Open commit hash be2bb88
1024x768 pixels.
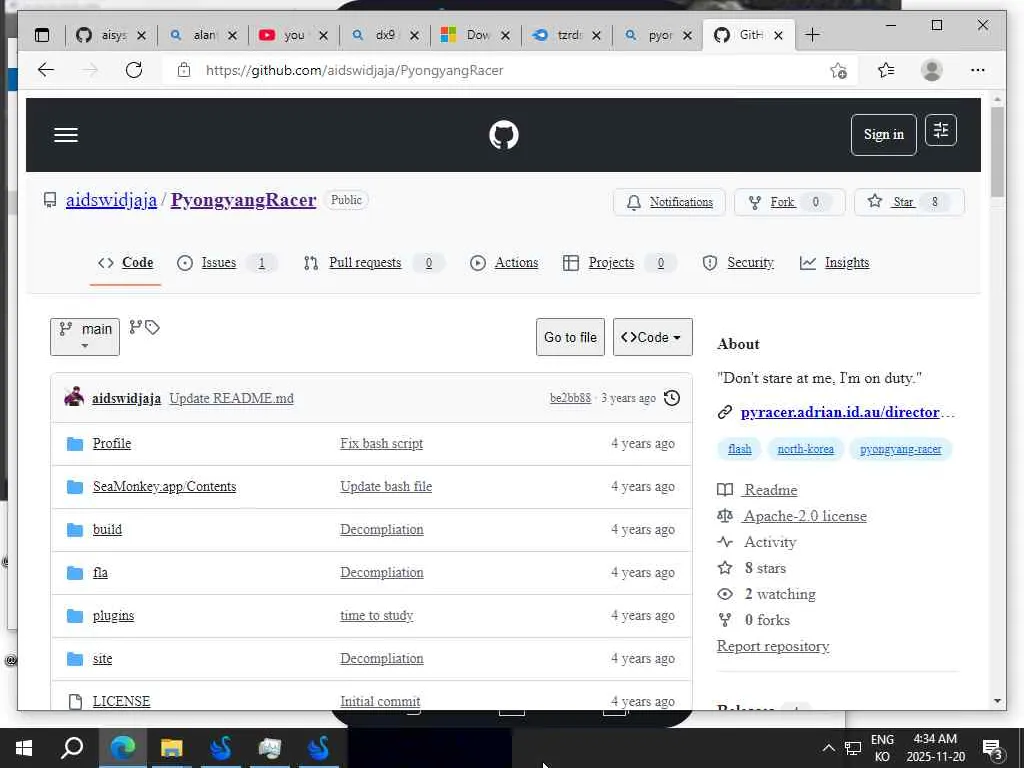click(570, 398)
